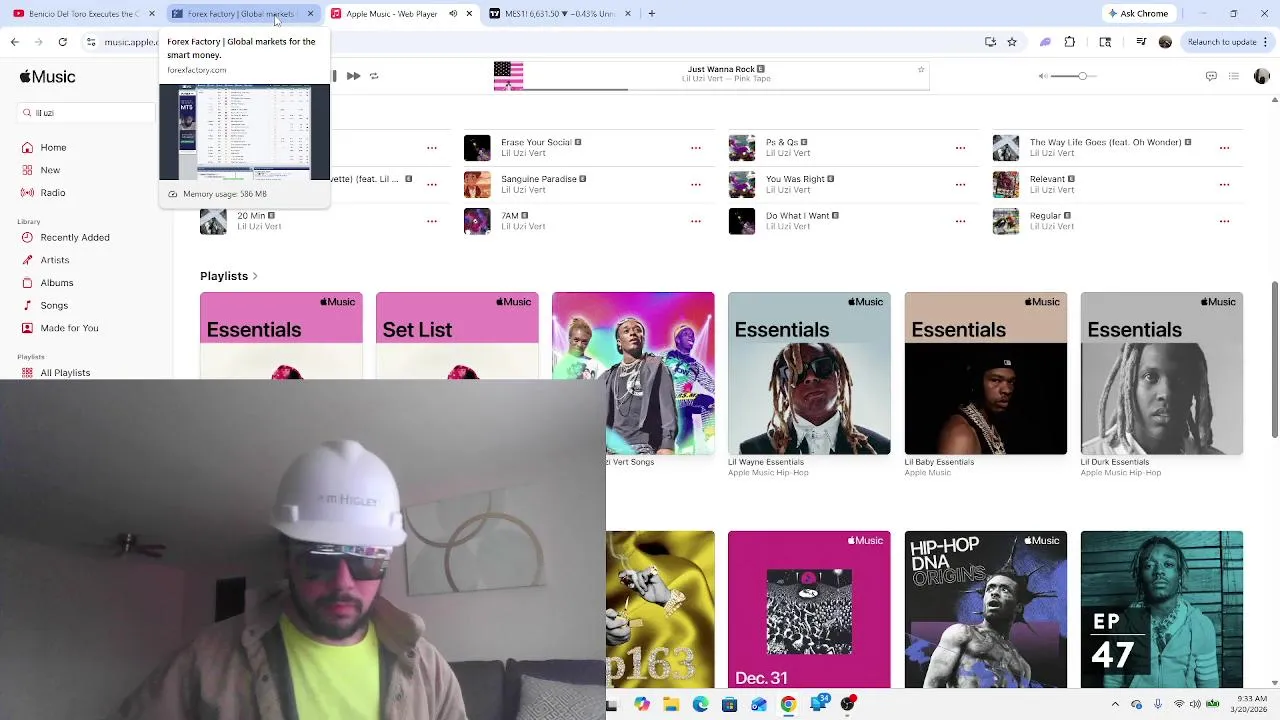1280x720 pixels.
Task: Open Artists in Library
Action: click(x=55, y=260)
